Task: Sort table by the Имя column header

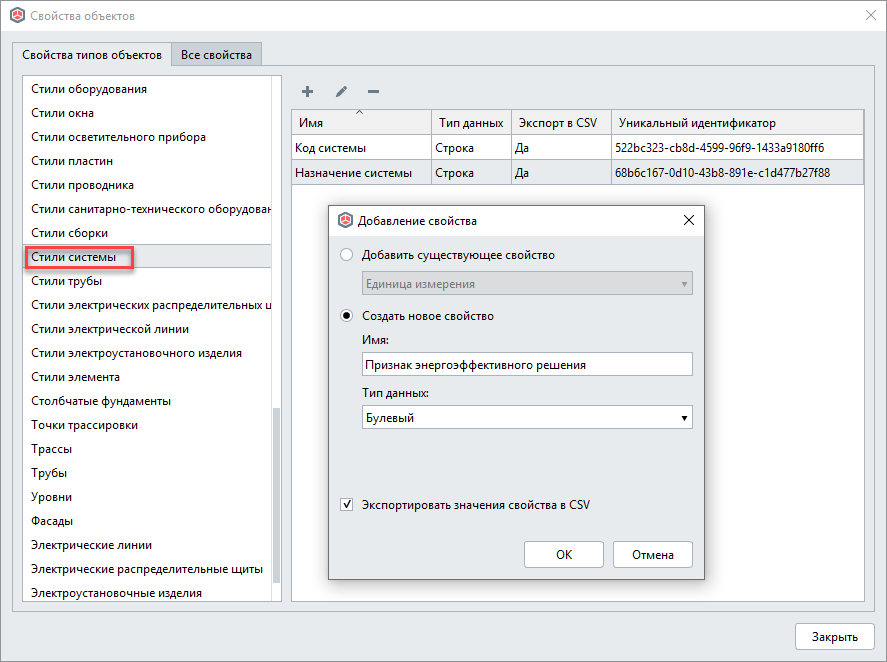Action: pyautogui.click(x=361, y=122)
